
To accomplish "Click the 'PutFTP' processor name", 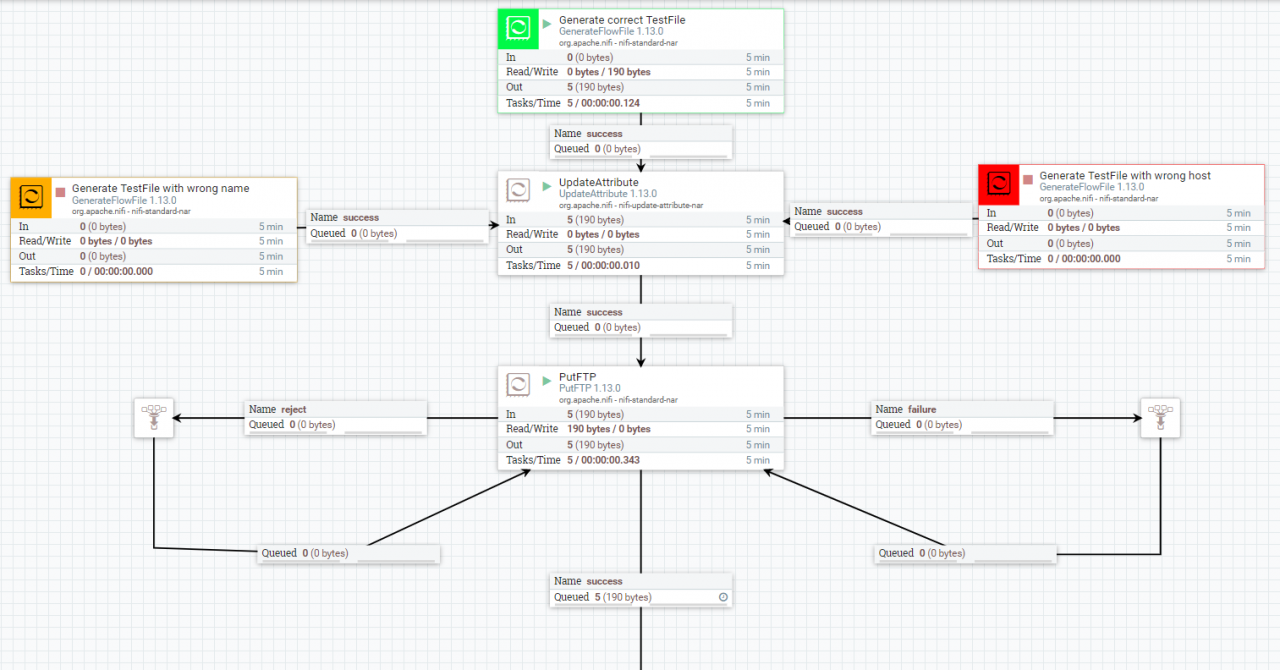I will pyautogui.click(x=577, y=377).
